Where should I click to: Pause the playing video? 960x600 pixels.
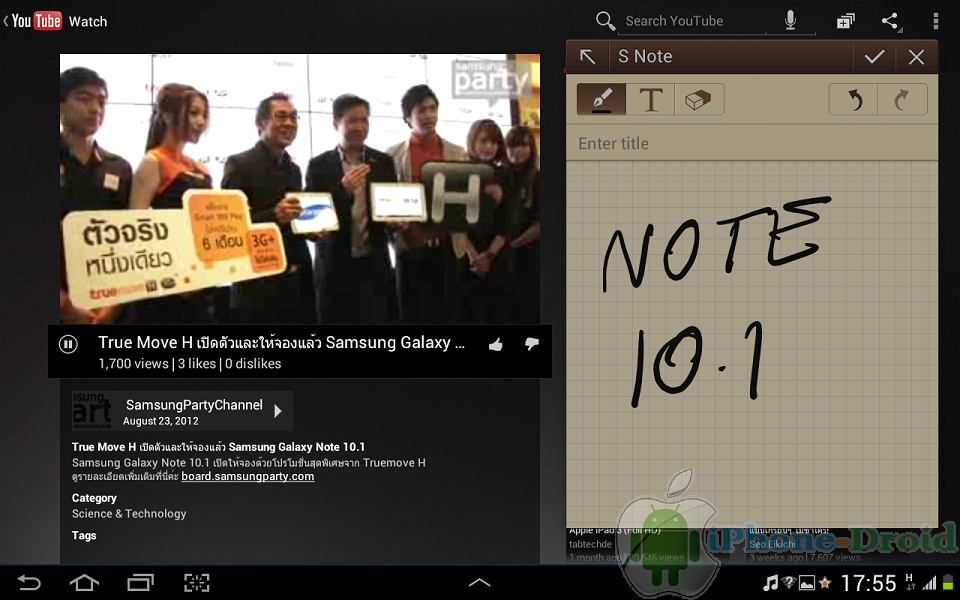click(68, 345)
